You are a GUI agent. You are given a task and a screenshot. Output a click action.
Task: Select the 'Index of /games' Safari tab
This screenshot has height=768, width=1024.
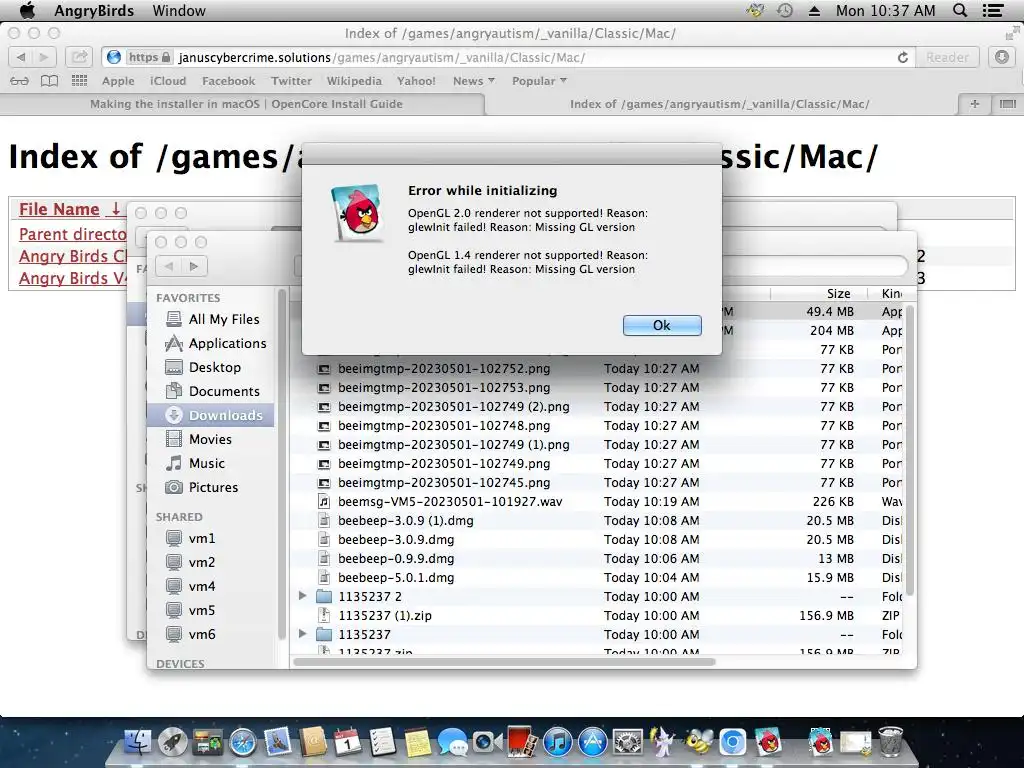pyautogui.click(x=720, y=104)
